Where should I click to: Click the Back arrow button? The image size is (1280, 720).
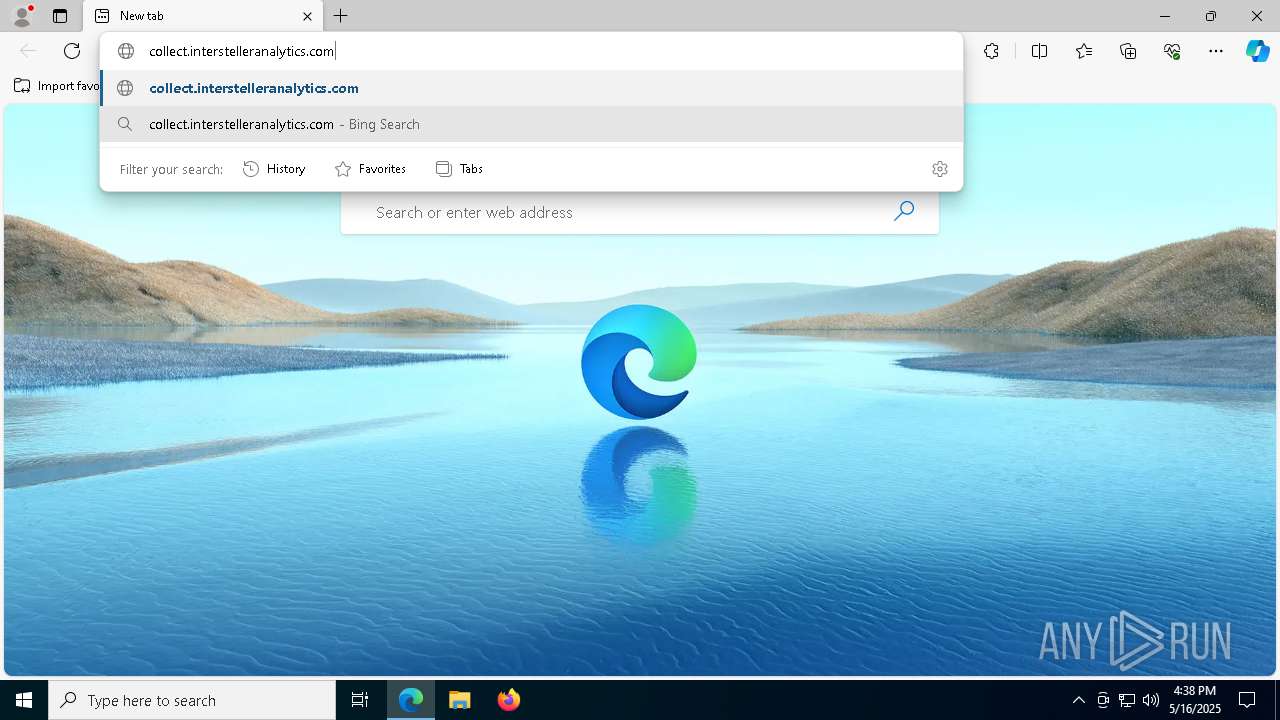[x=28, y=51]
